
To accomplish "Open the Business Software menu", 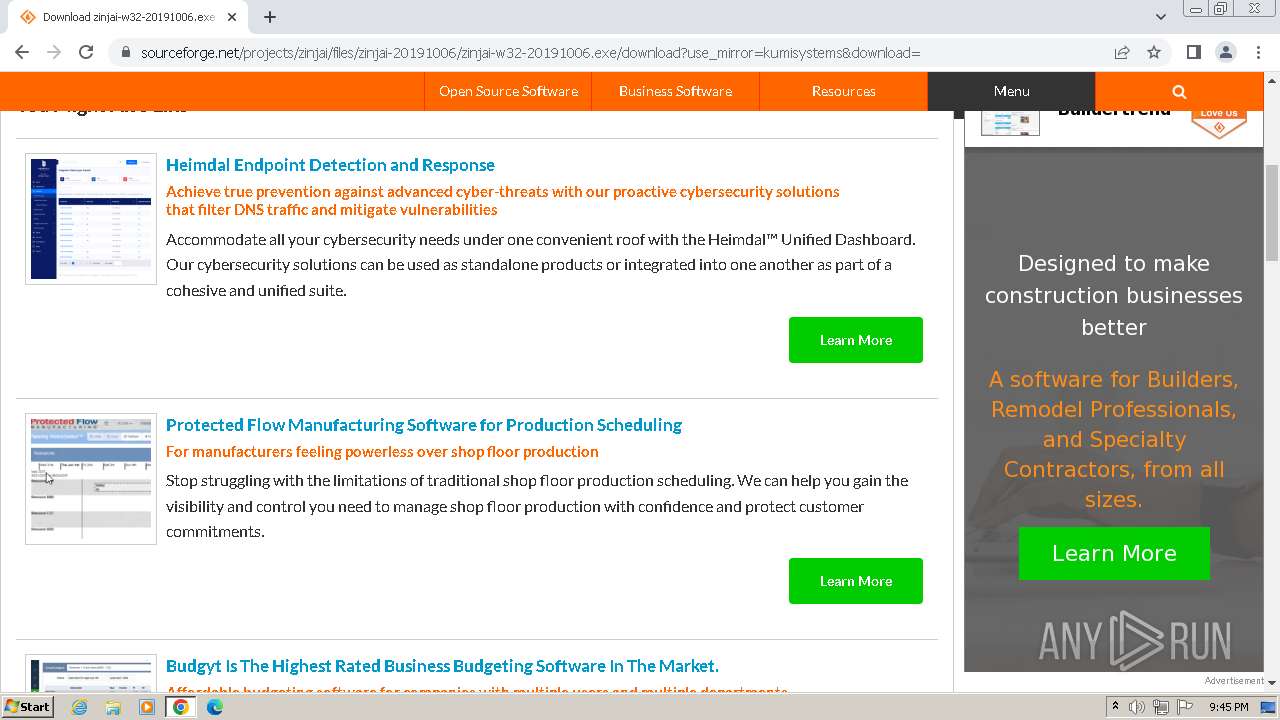I will [x=675, y=91].
